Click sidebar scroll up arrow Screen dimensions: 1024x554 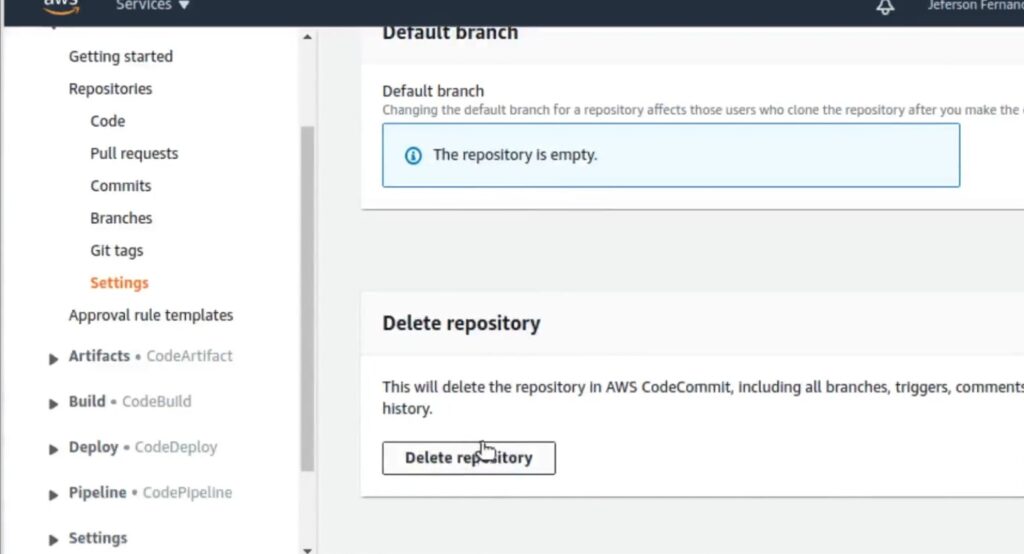(307, 37)
